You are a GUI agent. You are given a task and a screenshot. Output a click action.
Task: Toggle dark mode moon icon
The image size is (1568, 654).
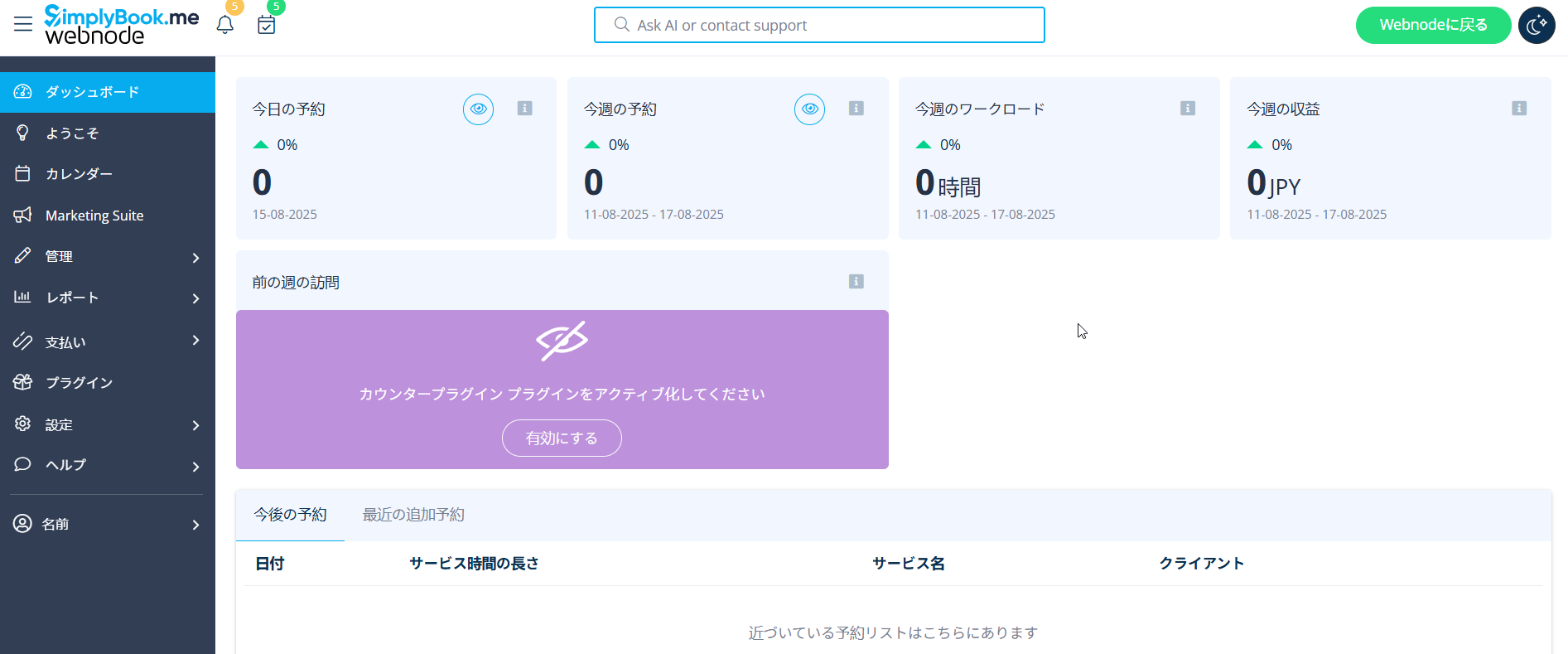(x=1537, y=25)
